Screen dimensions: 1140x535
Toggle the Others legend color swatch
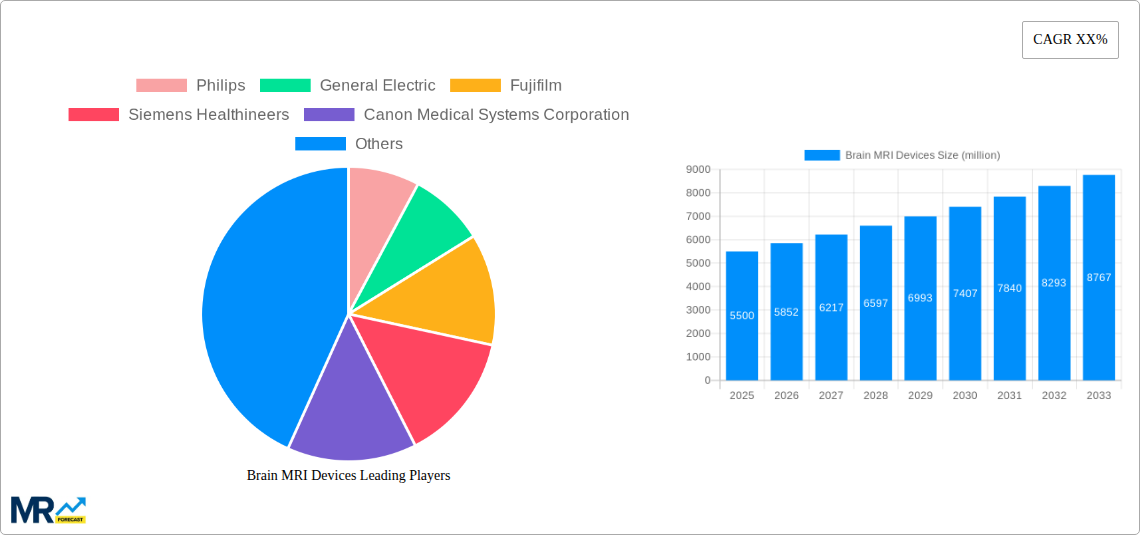[321, 144]
